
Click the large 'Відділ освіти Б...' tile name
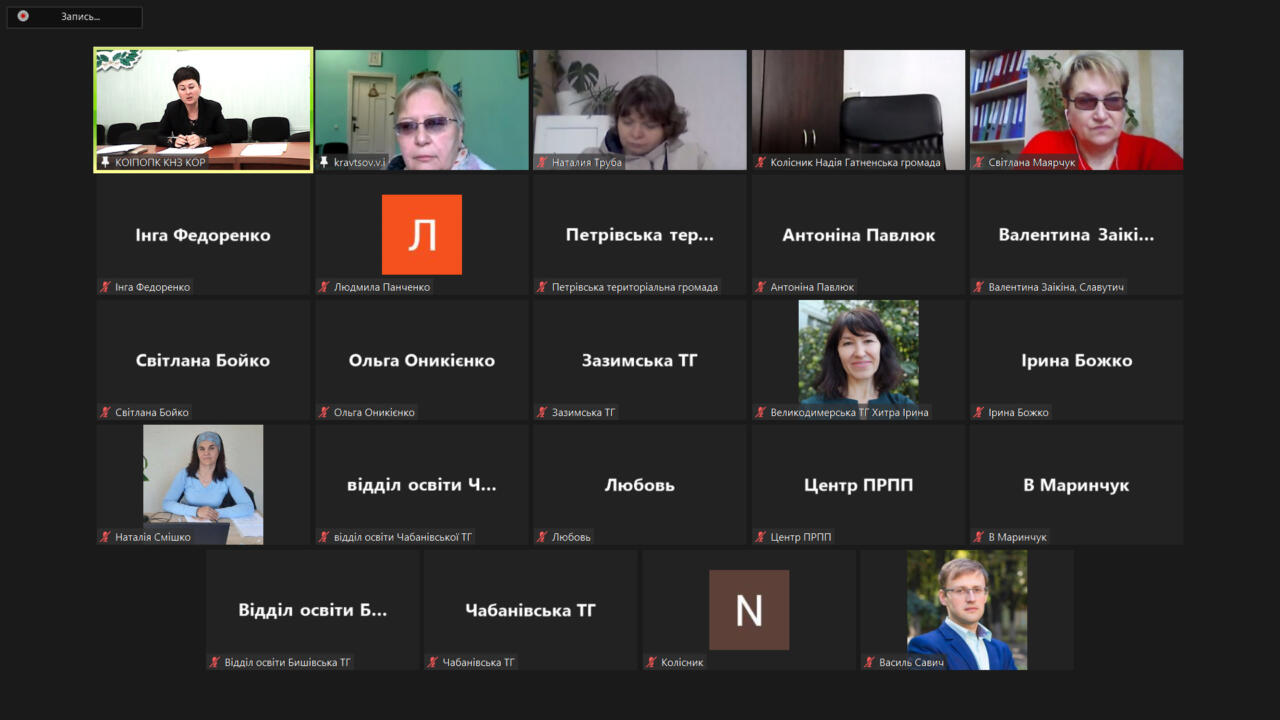point(313,611)
